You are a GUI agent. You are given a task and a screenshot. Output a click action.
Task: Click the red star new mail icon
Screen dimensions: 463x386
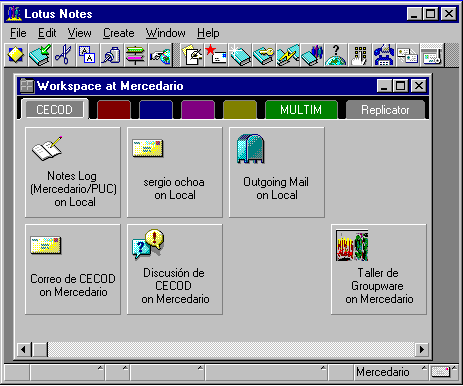pyautogui.click(x=216, y=55)
